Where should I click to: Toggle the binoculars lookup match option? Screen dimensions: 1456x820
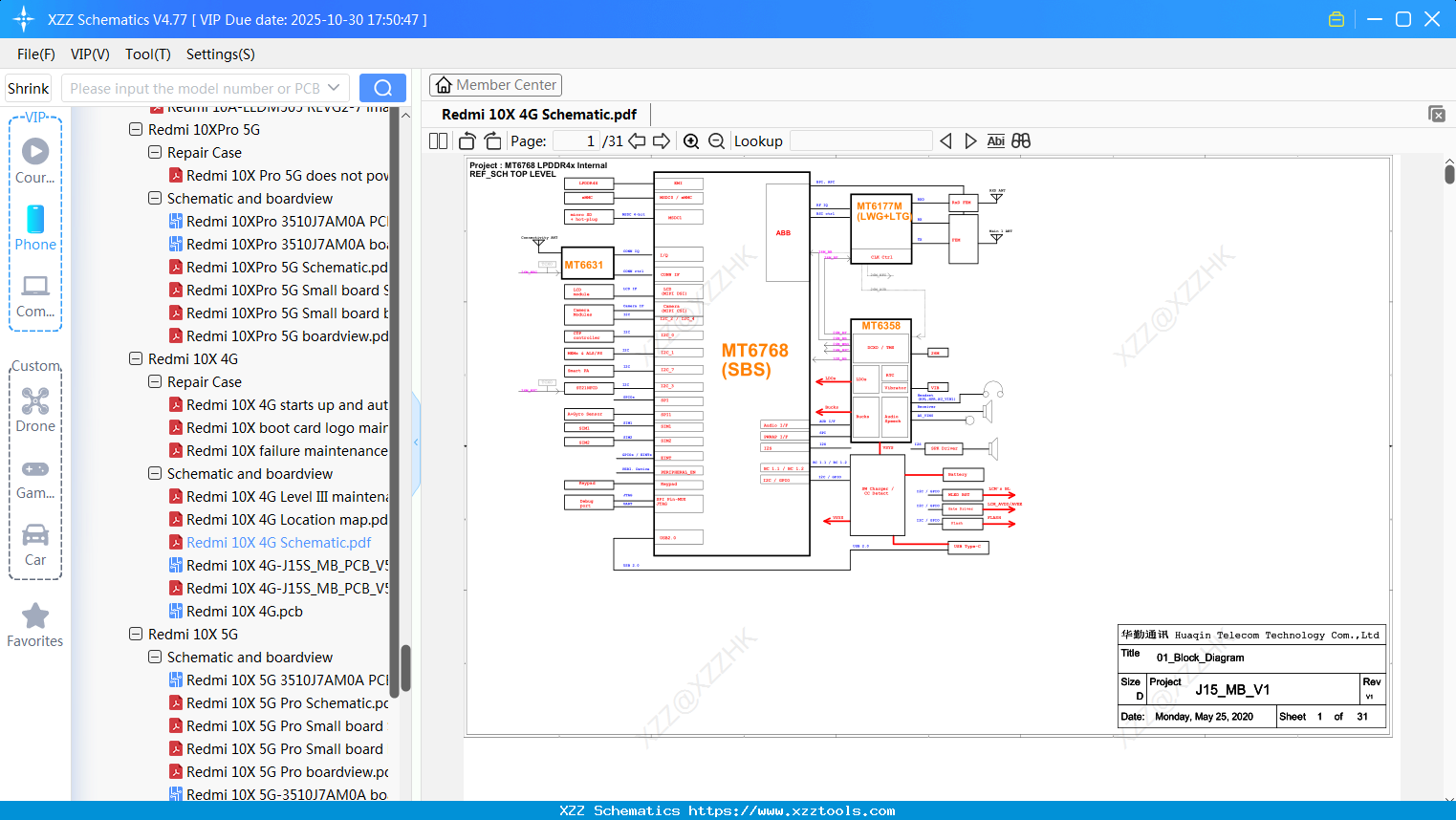click(x=1020, y=140)
